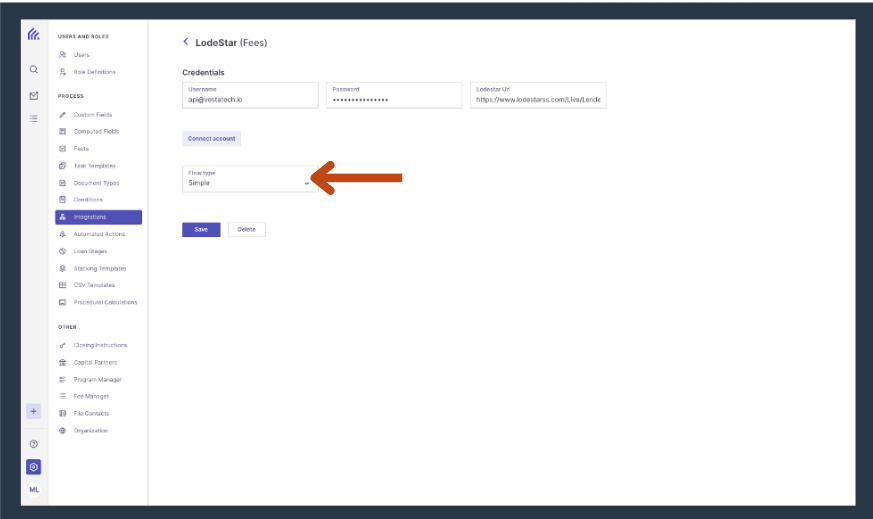
Task: Open Automated Actions in the sidebar
Action: click(99, 234)
